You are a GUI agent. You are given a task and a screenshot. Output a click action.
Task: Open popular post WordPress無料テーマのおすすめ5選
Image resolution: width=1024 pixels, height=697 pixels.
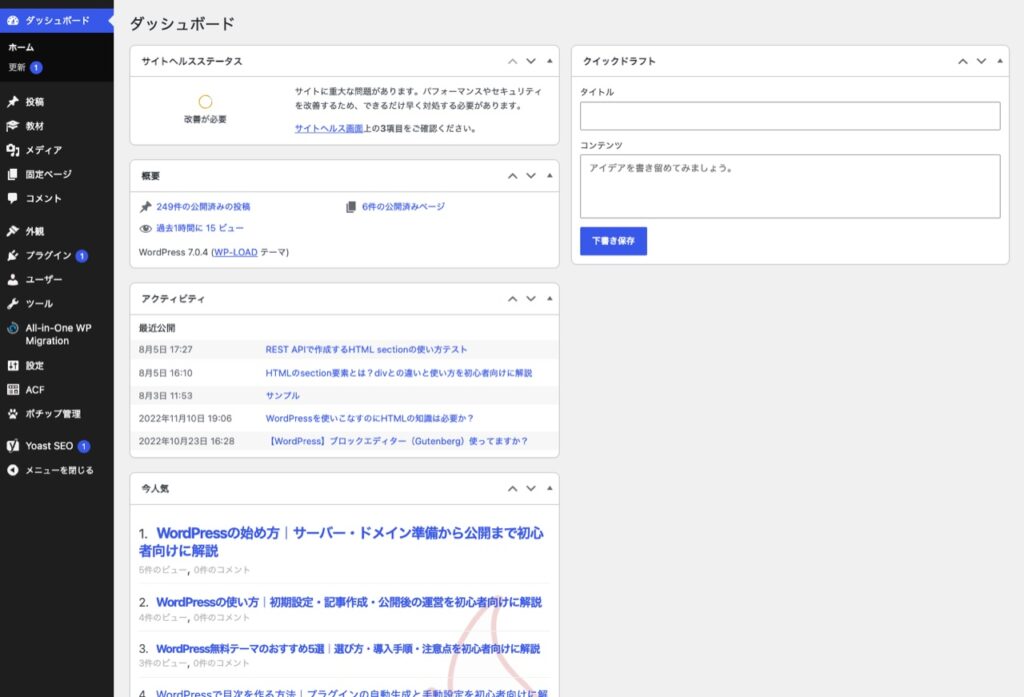348,649
